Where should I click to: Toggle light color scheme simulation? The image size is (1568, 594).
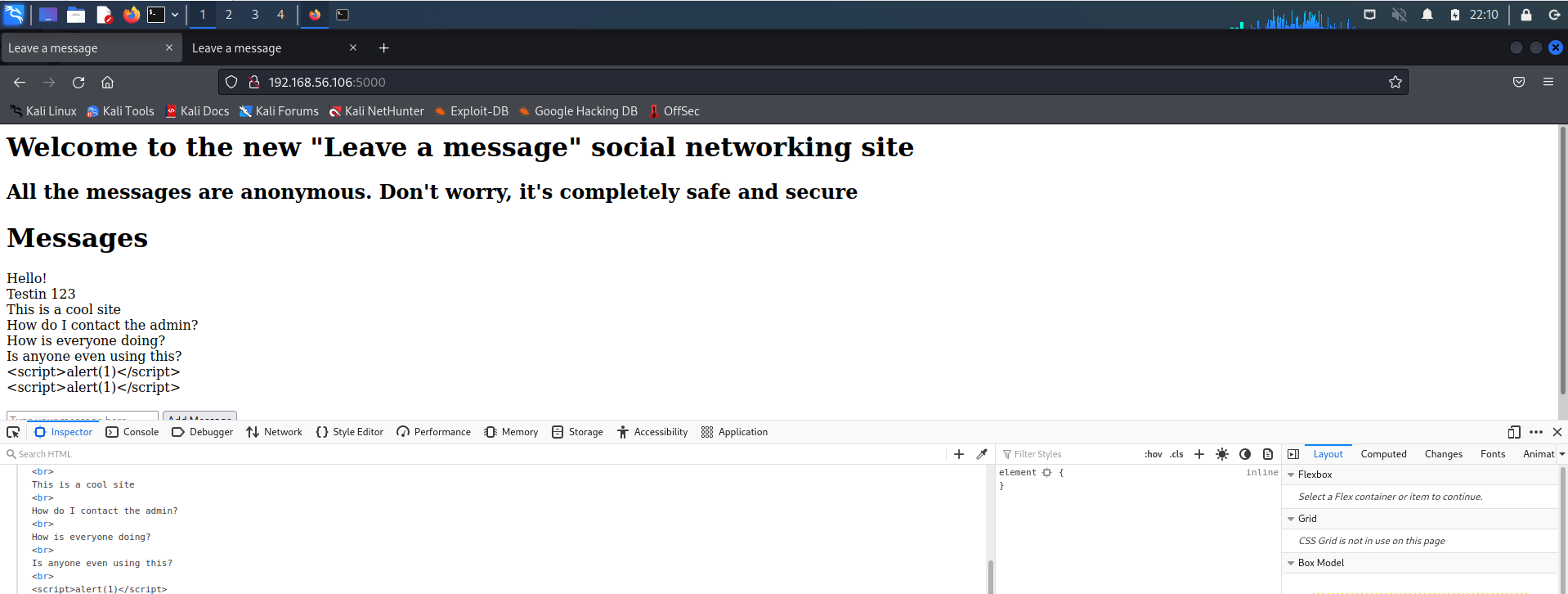click(x=1222, y=454)
